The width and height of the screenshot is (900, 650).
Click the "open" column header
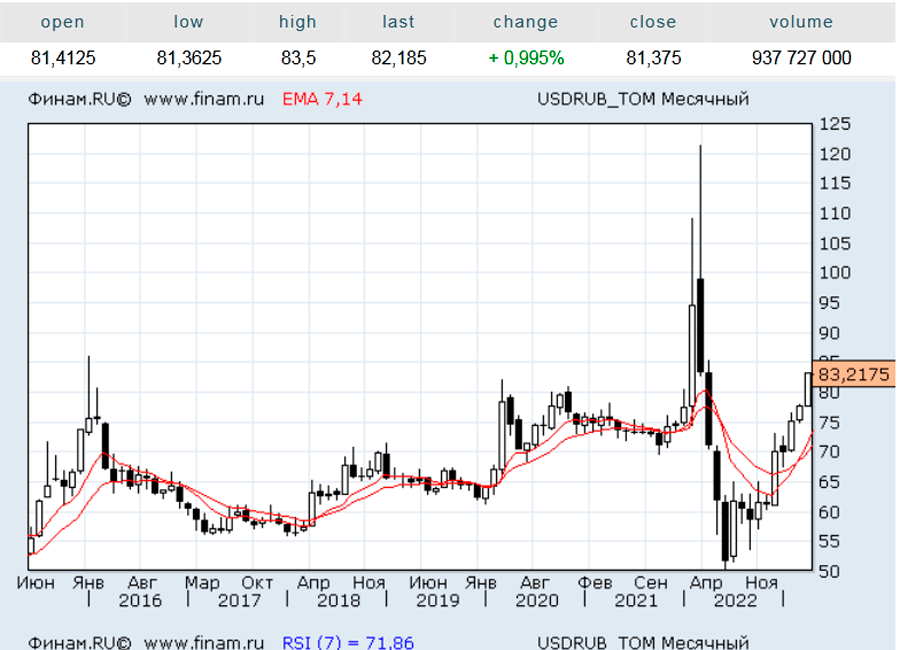click(x=63, y=22)
